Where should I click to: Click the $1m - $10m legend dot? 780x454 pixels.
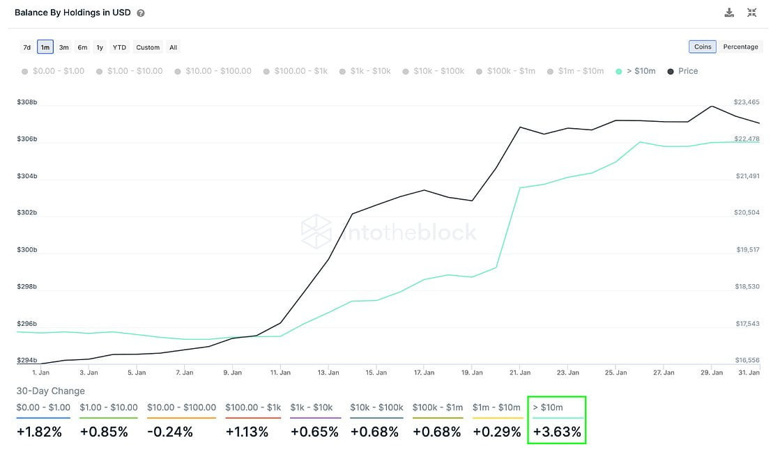click(x=551, y=72)
